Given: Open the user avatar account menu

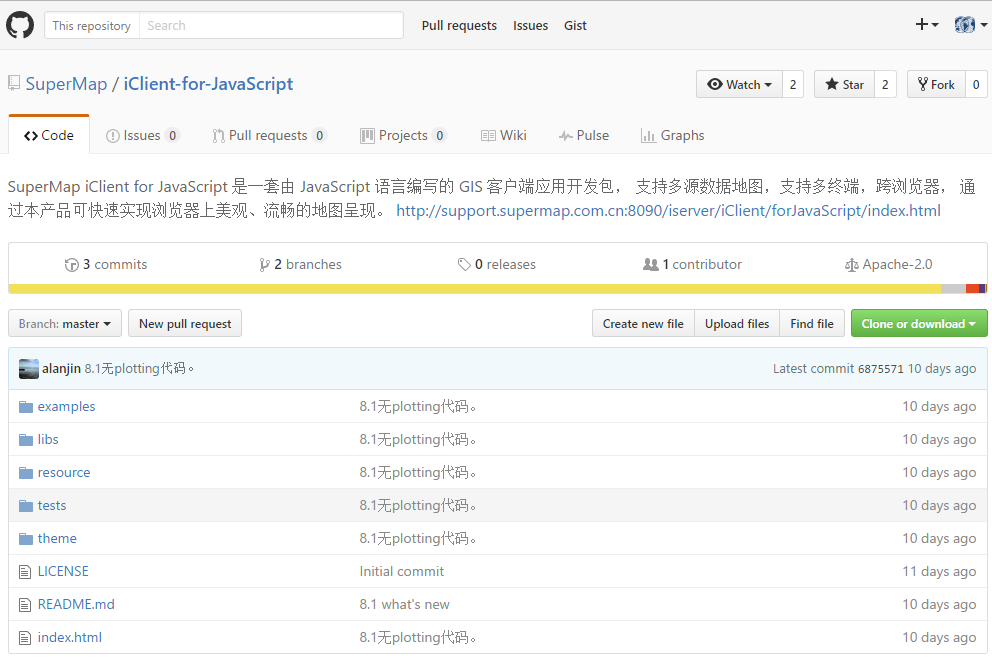Looking at the screenshot, I should pos(970,25).
